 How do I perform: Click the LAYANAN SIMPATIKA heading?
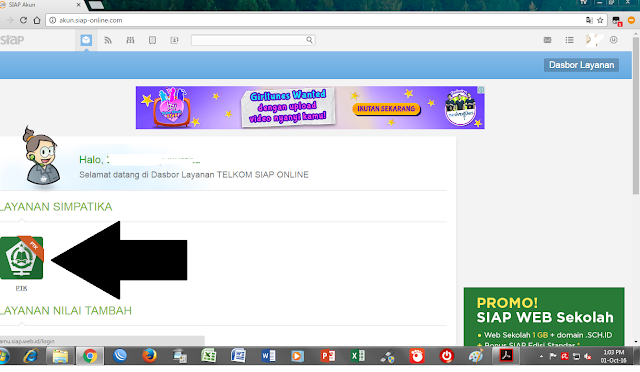(x=56, y=207)
